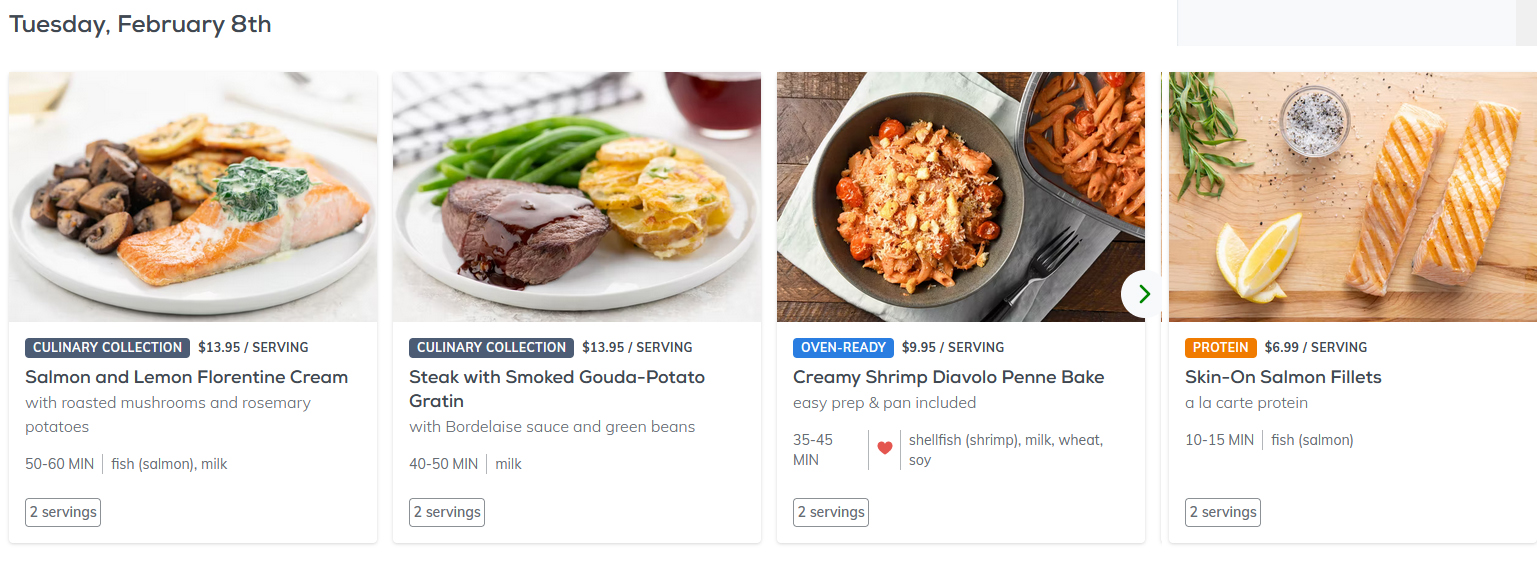The width and height of the screenshot is (1537, 561).
Task: Open the Skin-On Salmon Fillets photo
Action: point(1352,196)
